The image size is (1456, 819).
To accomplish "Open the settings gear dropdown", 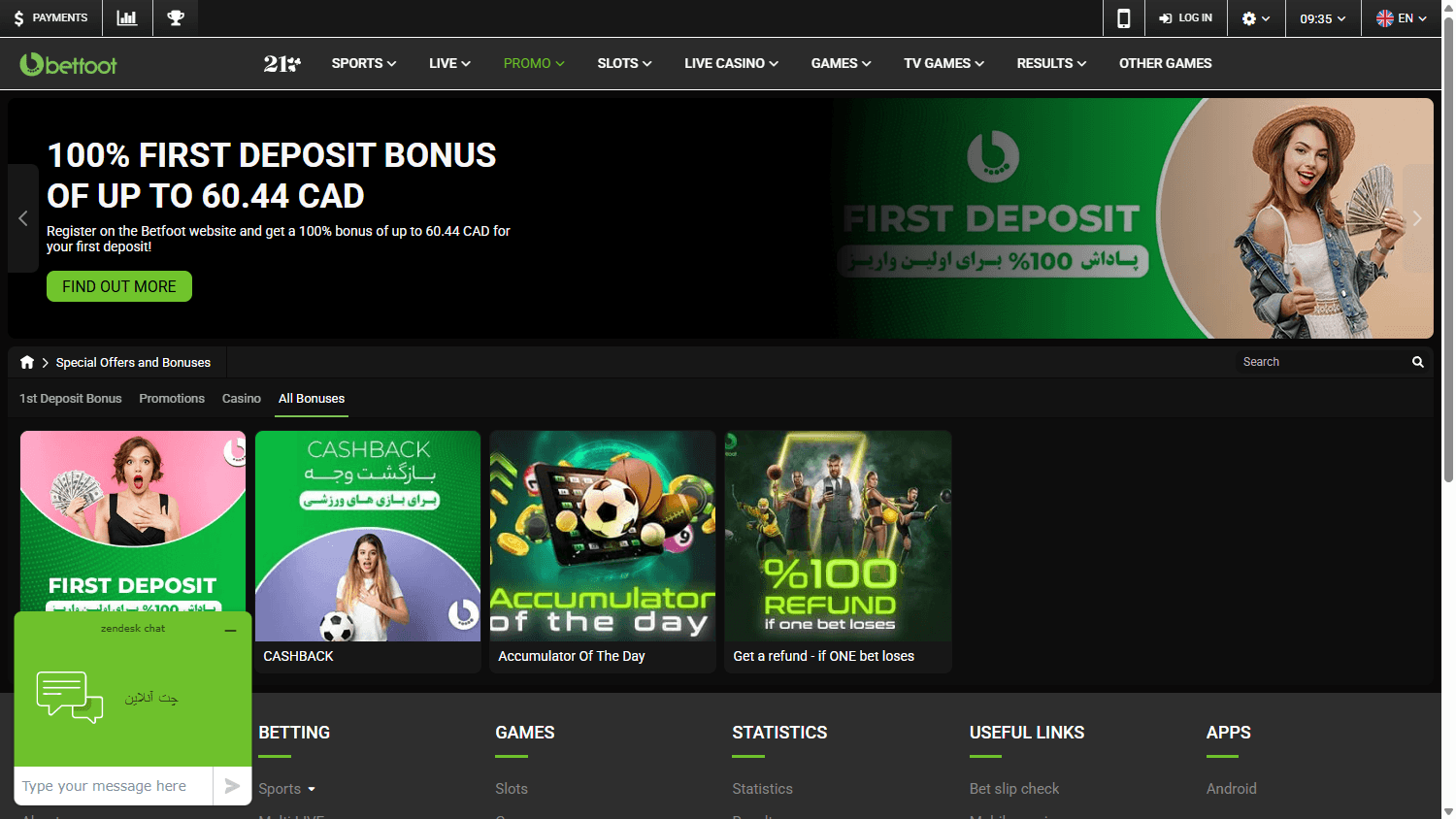I will click(1256, 17).
